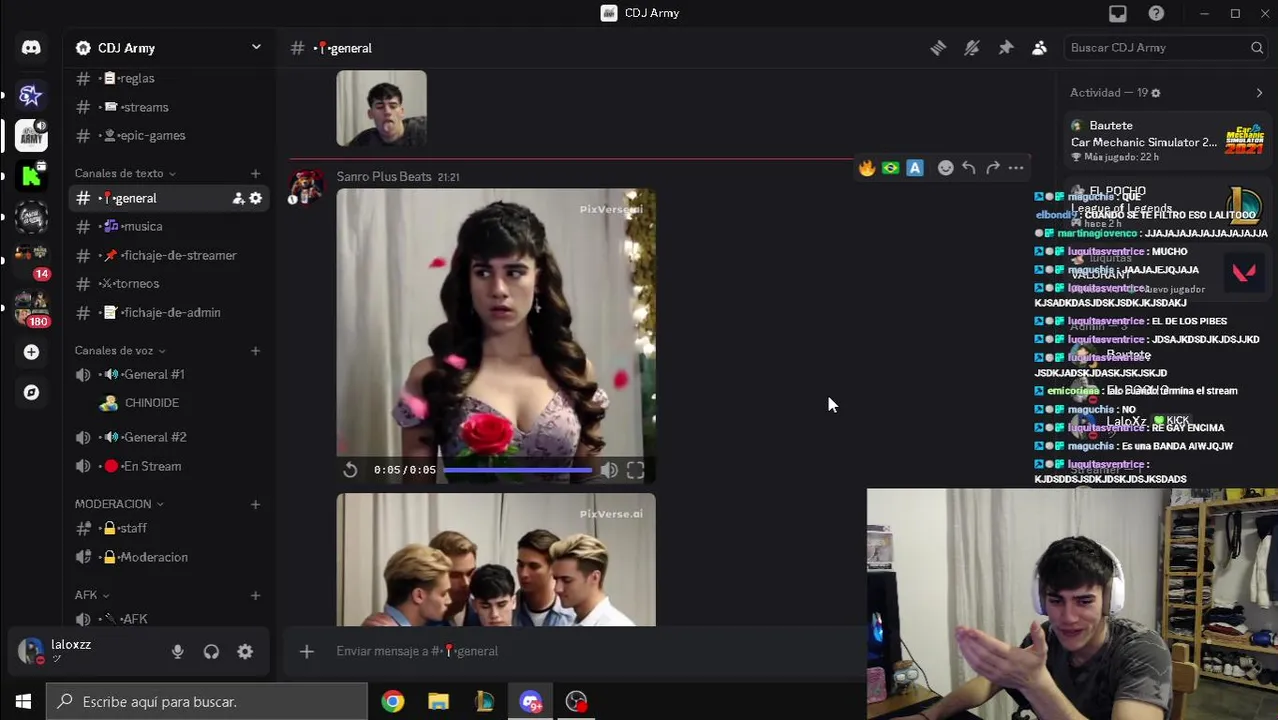Open help question mark icon

click(1156, 13)
